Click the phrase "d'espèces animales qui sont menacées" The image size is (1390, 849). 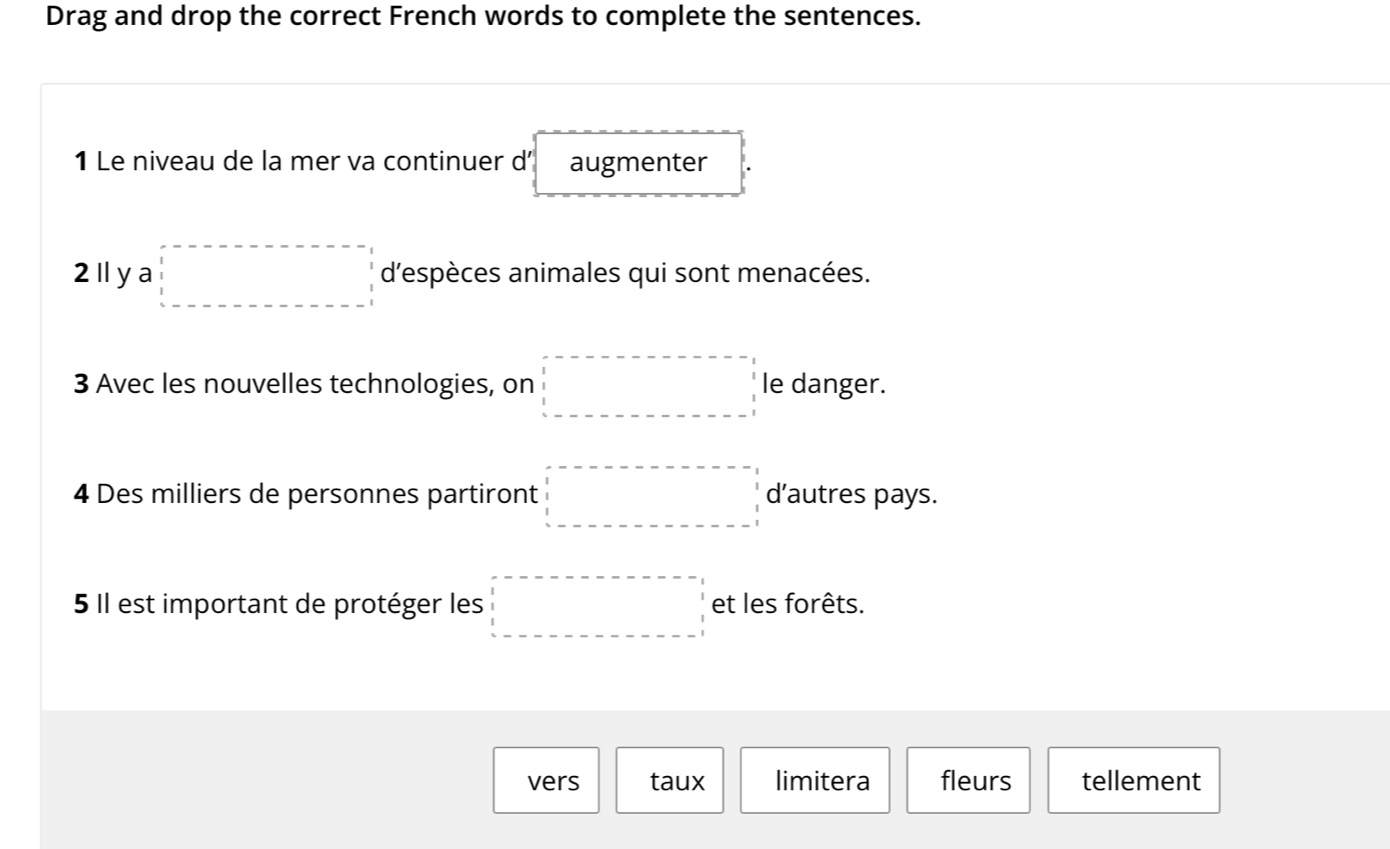[x=625, y=273]
